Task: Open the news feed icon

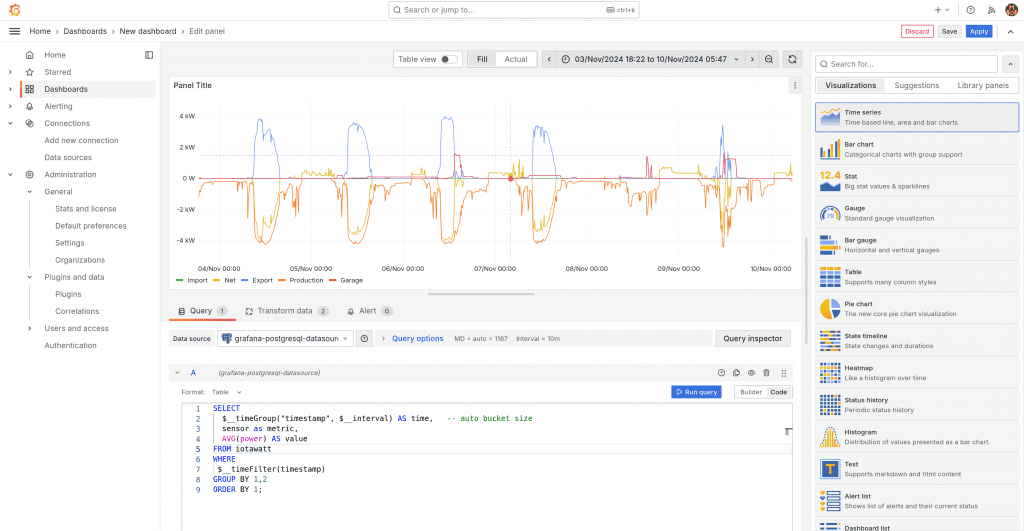Action: [991, 9]
